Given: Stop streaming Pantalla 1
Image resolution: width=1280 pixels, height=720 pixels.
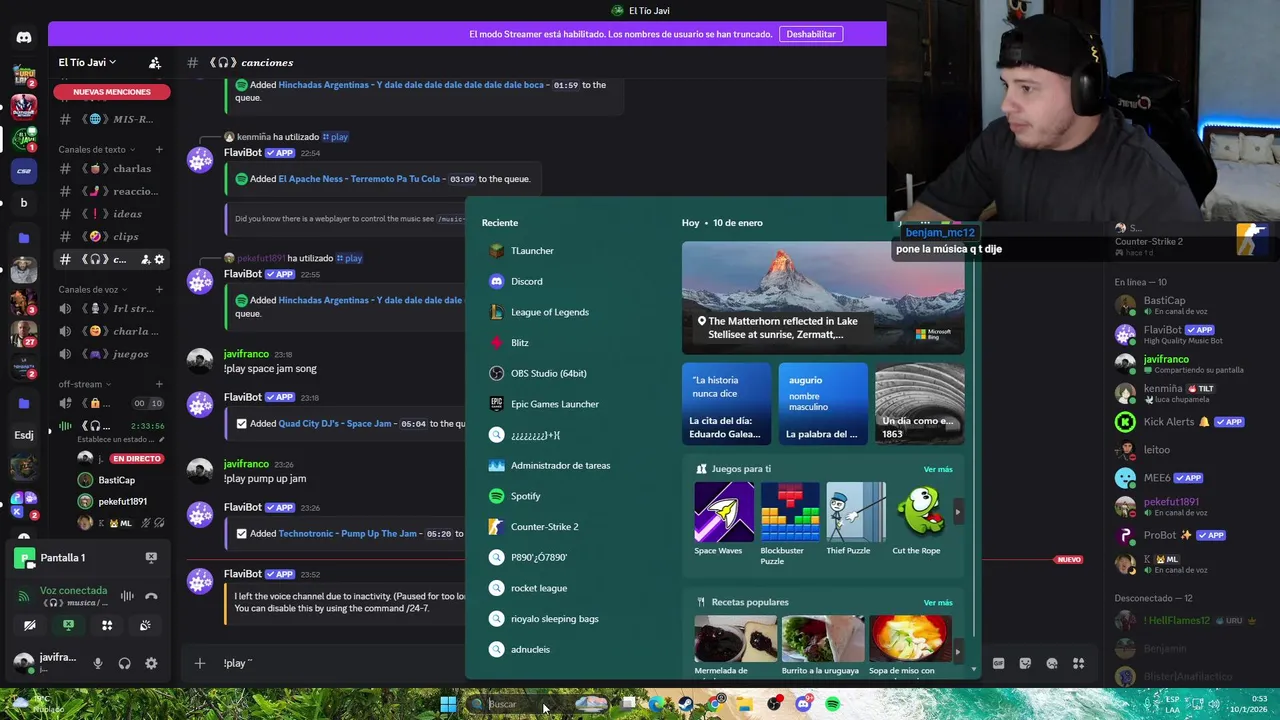Looking at the screenshot, I should (x=151, y=557).
